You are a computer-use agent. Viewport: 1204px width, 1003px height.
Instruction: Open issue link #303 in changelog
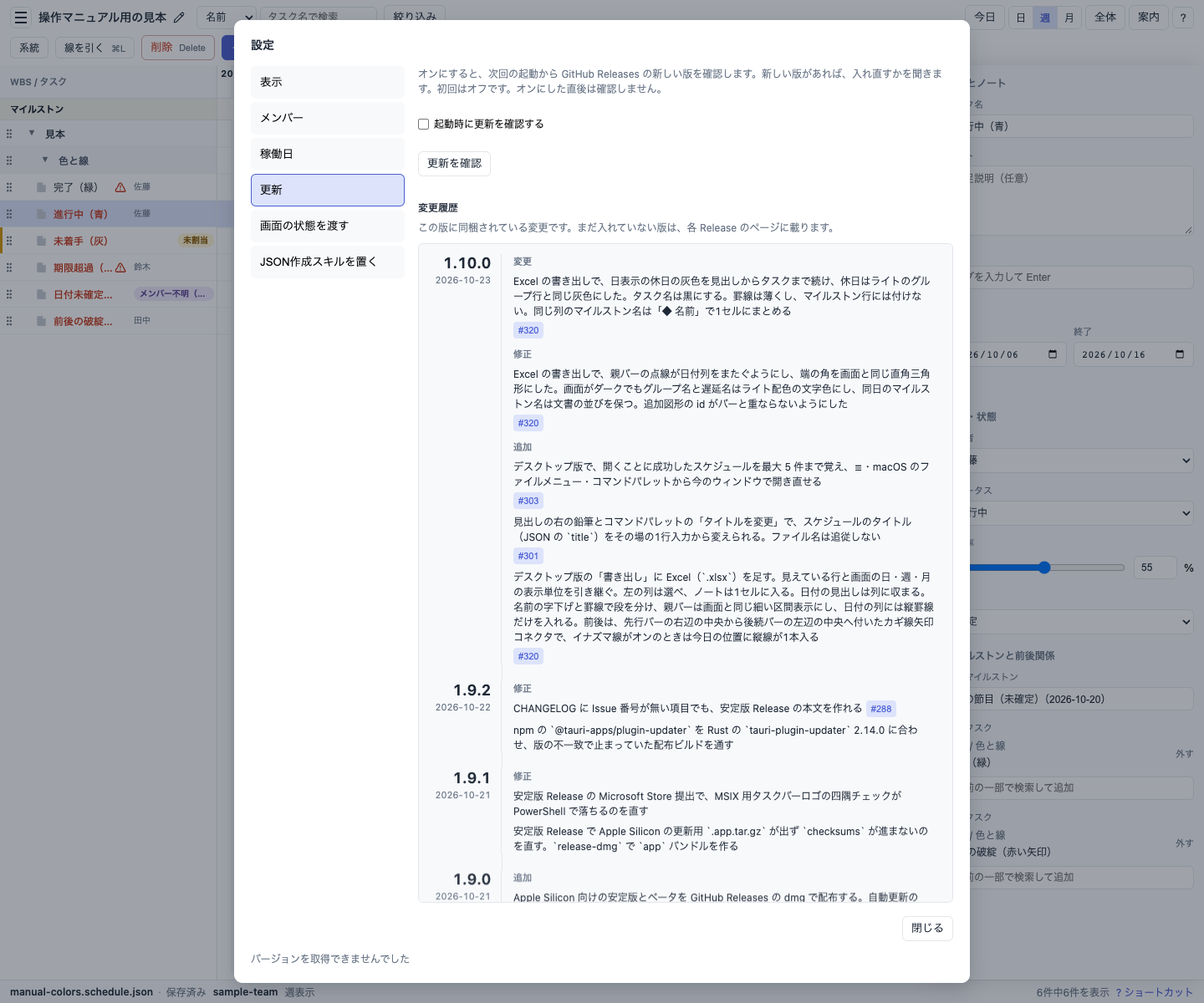(528, 501)
